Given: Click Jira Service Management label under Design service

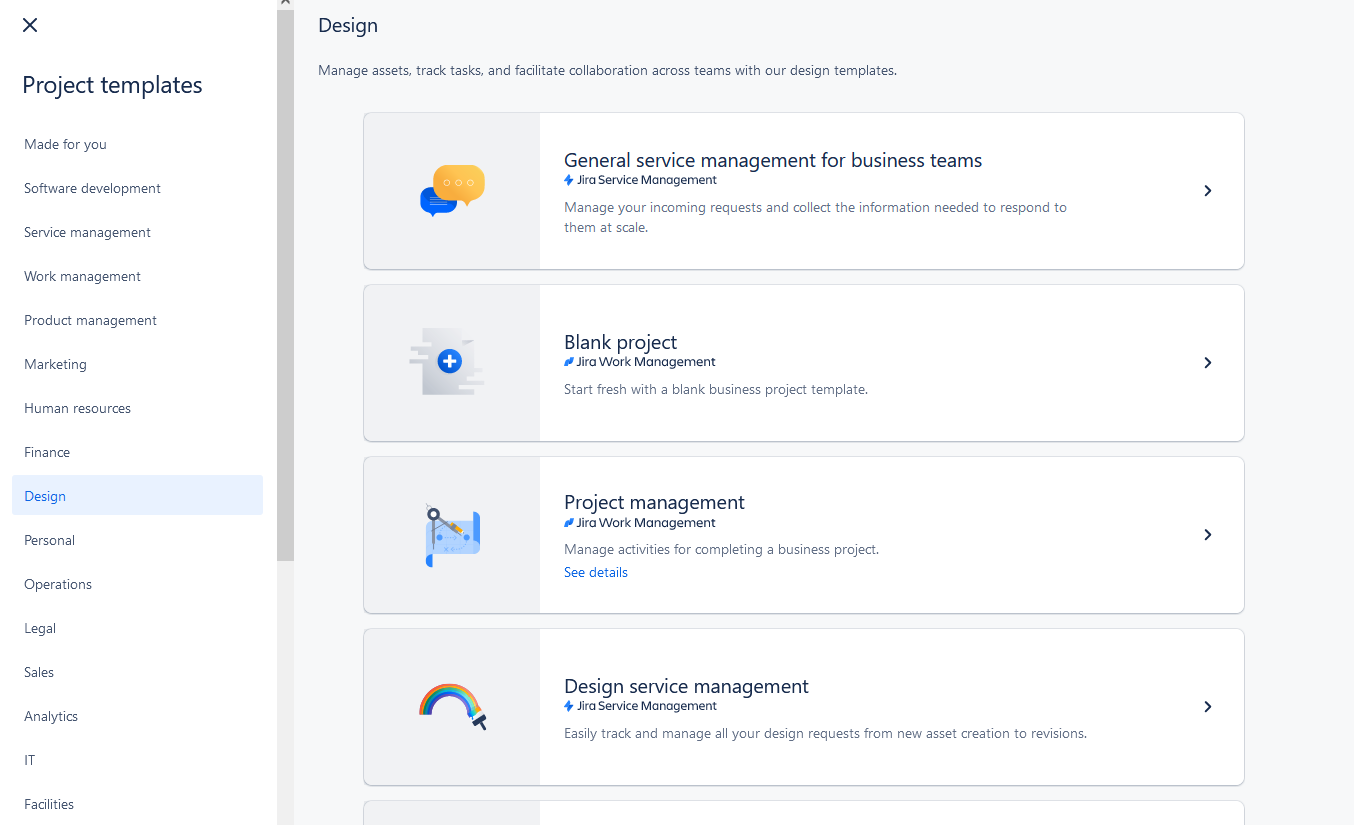Looking at the screenshot, I should click(x=640, y=706).
